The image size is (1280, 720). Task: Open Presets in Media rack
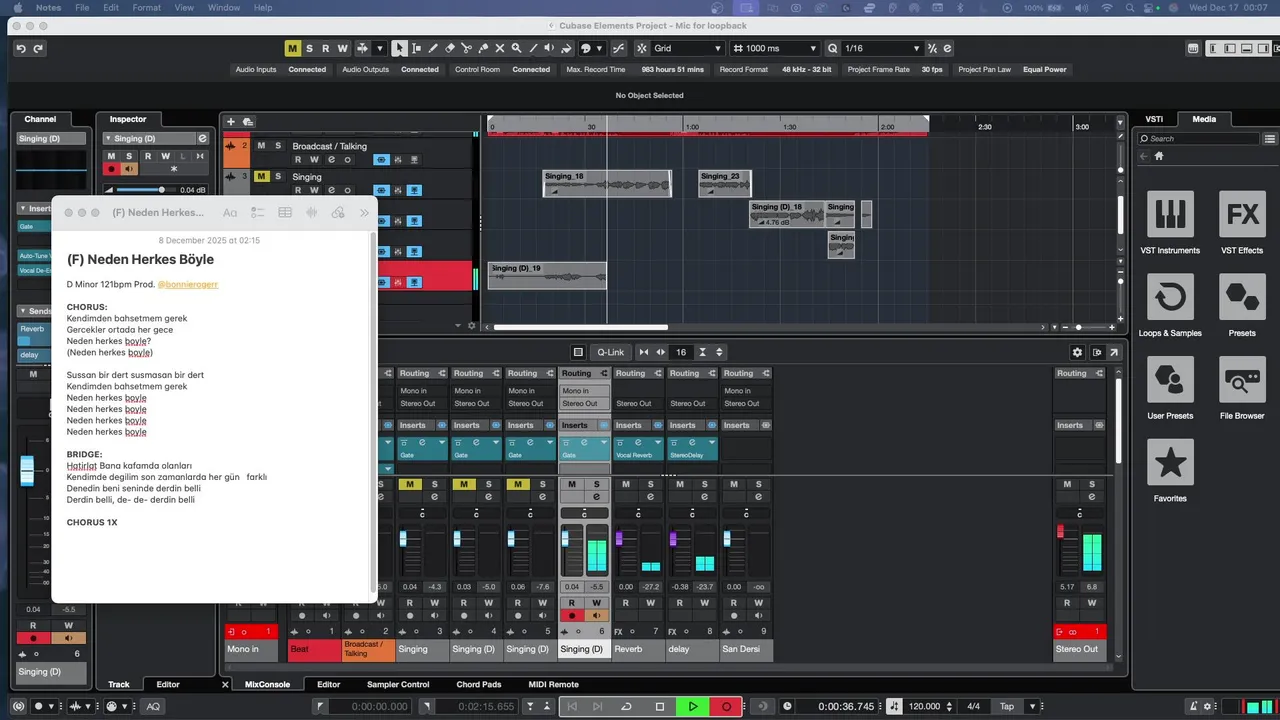pos(1242,306)
